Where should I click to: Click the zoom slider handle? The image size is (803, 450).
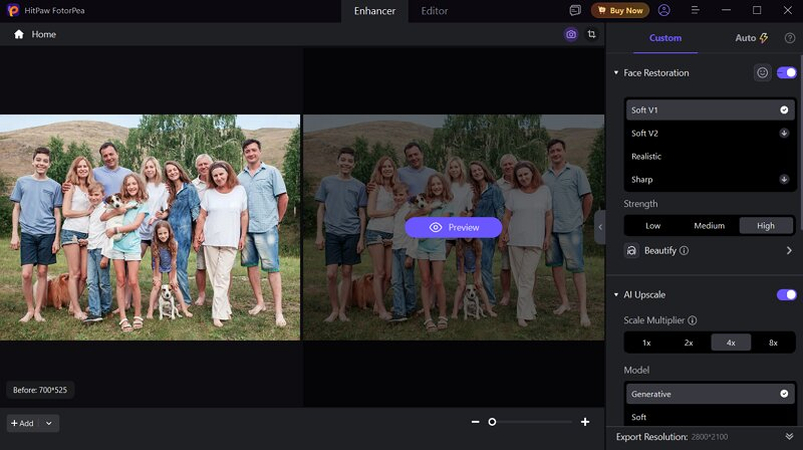coord(492,422)
